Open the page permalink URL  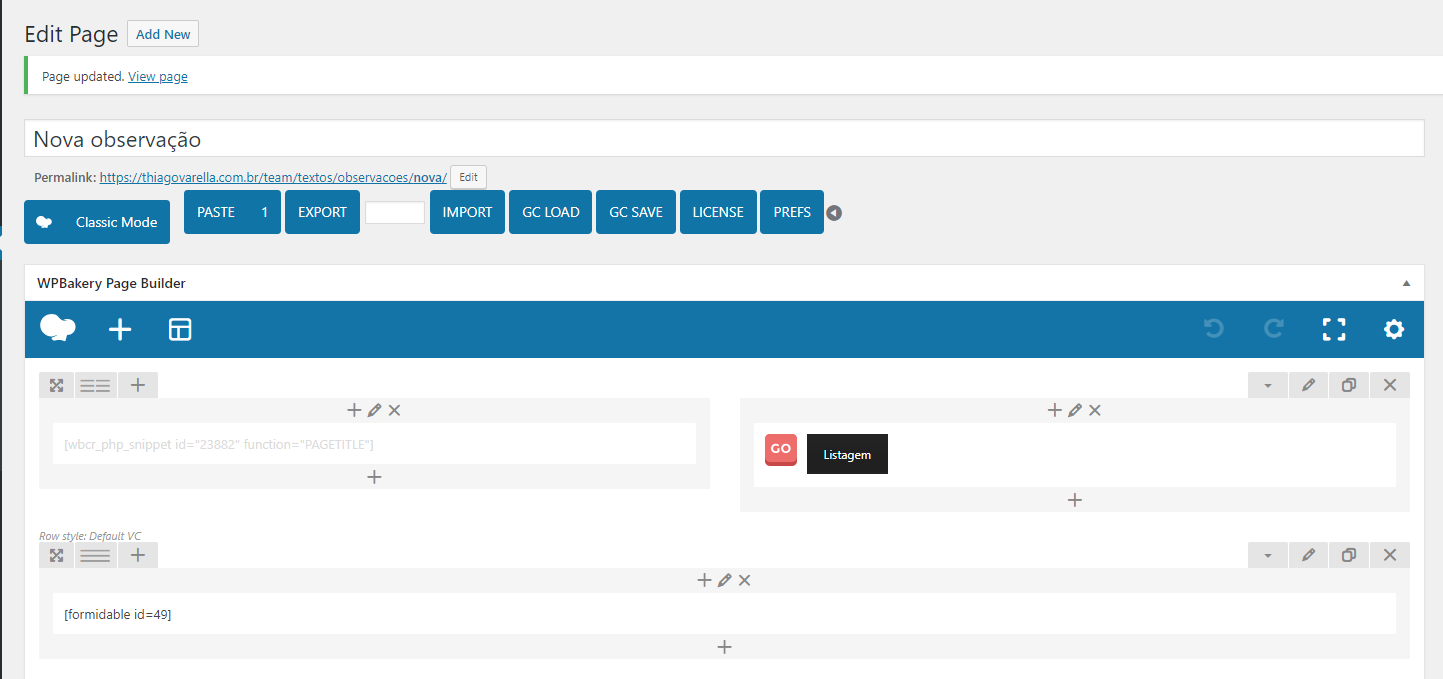[273, 177]
